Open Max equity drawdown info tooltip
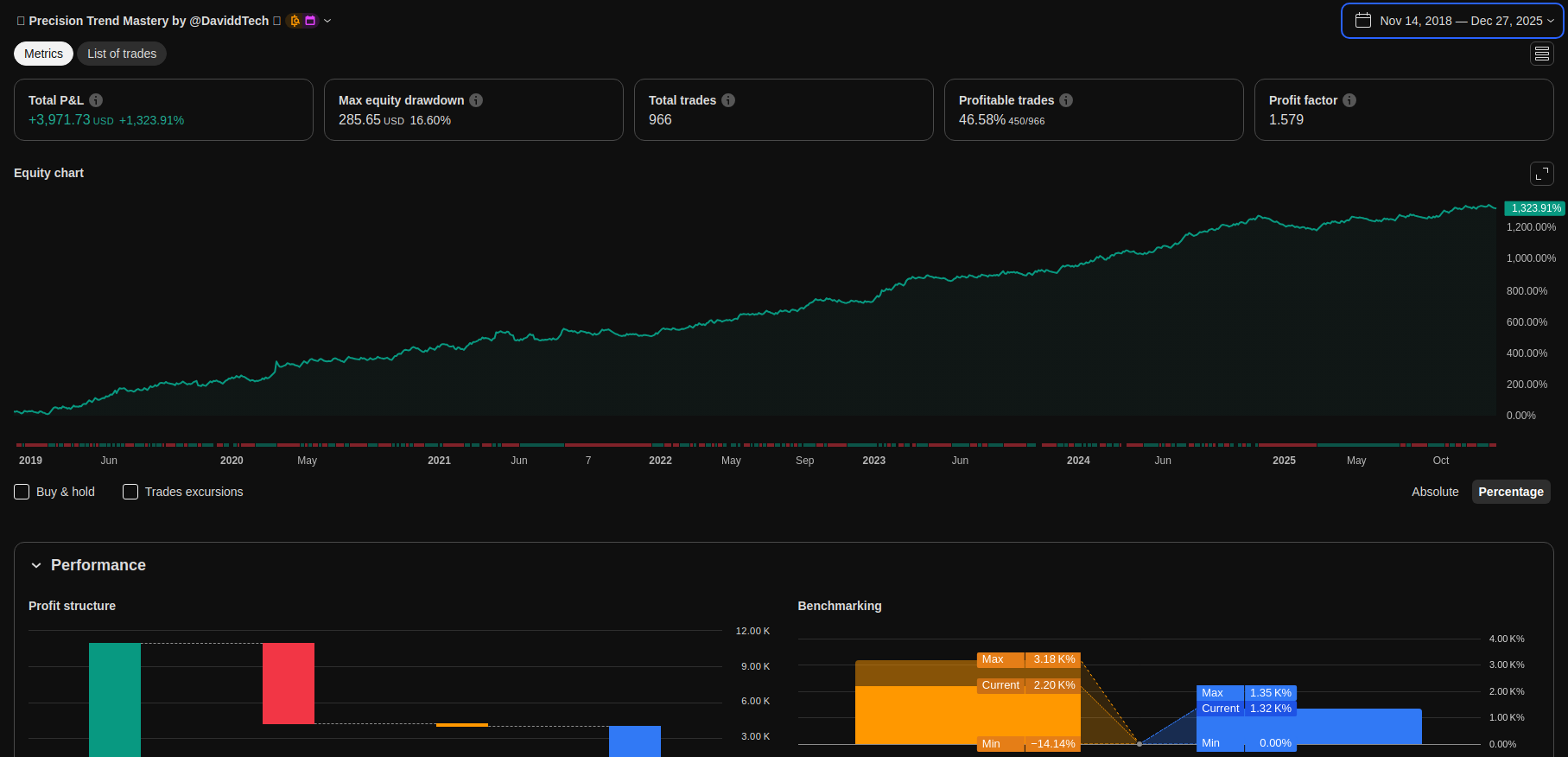The image size is (1568, 757). pyautogui.click(x=476, y=100)
